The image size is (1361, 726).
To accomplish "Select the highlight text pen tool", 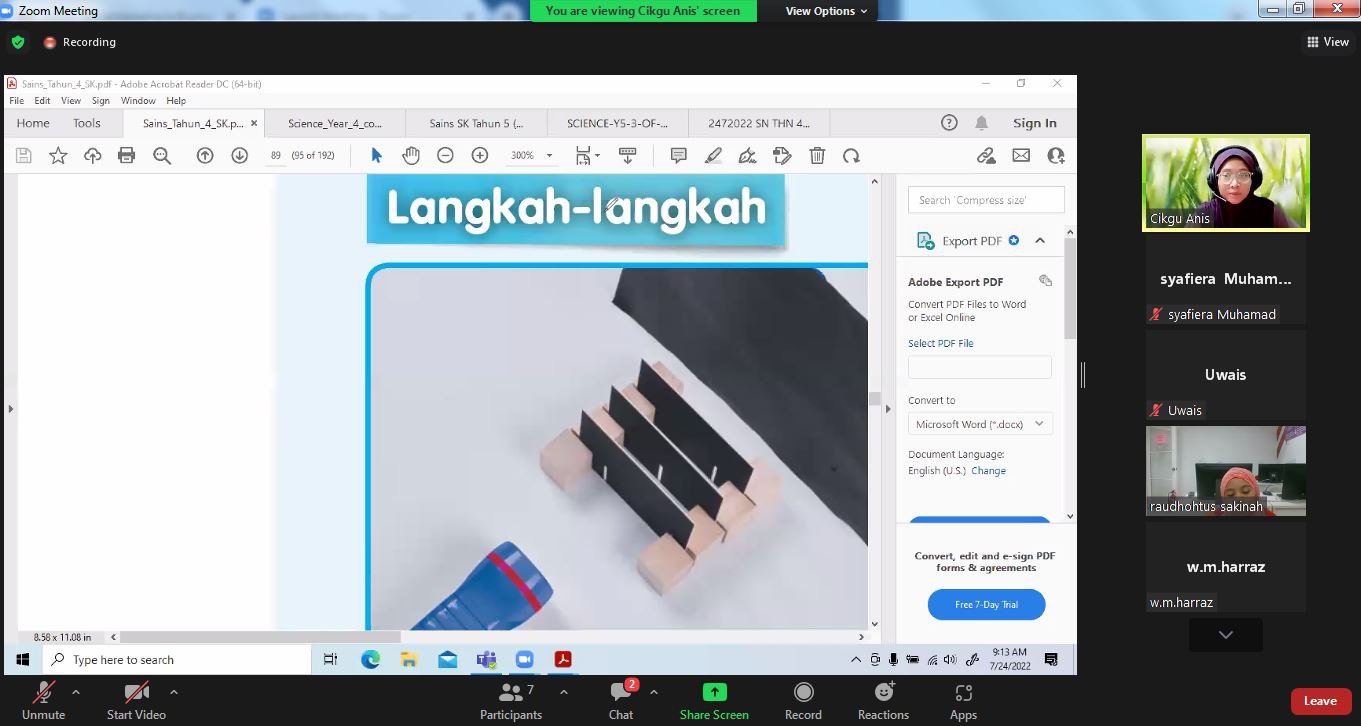I will pyautogui.click(x=713, y=155).
